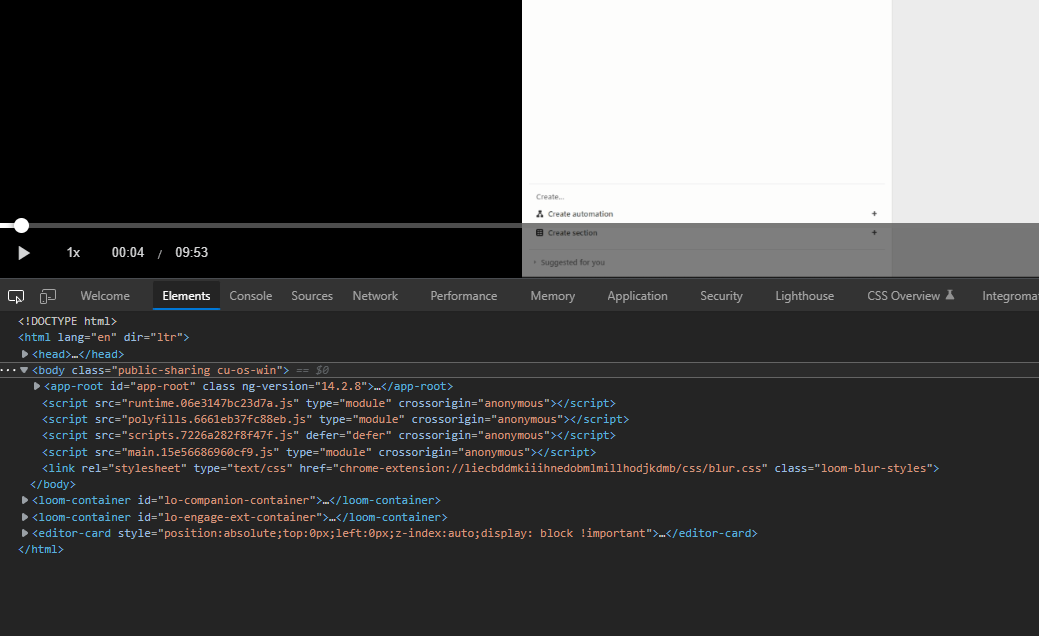Click the video progress slider handle

pyautogui.click(x=21, y=226)
